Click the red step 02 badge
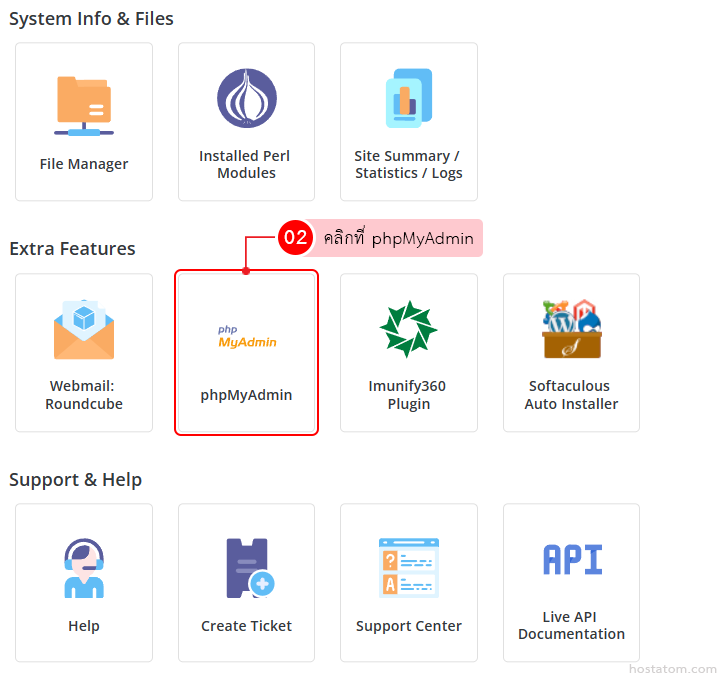The image size is (720, 676). [x=295, y=238]
